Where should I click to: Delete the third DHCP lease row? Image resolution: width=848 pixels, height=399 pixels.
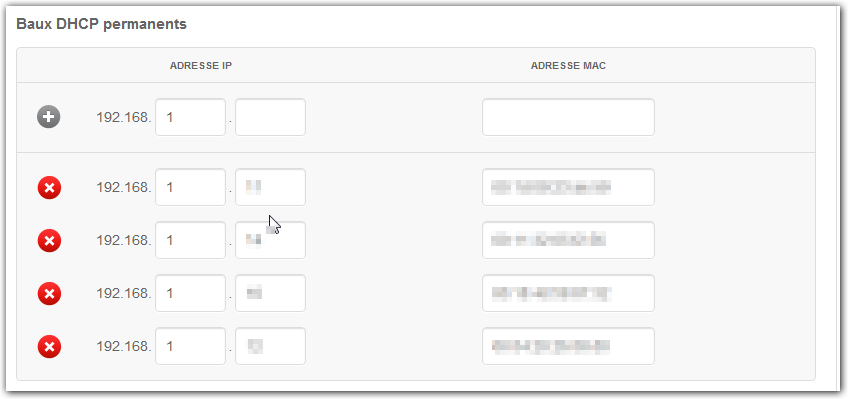pyautogui.click(x=49, y=294)
